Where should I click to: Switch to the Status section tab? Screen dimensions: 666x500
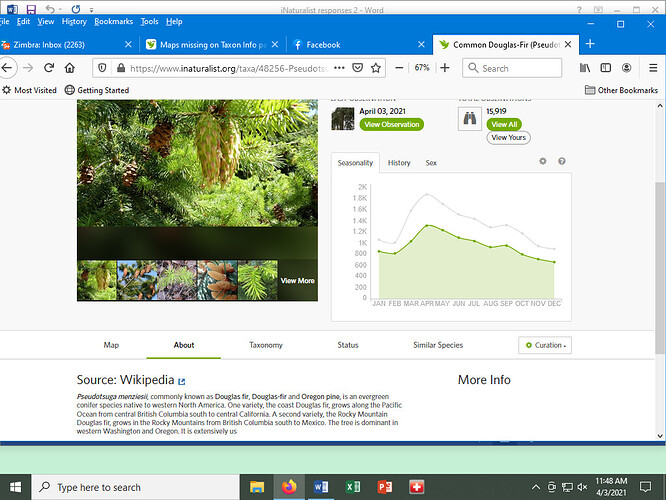(348, 345)
